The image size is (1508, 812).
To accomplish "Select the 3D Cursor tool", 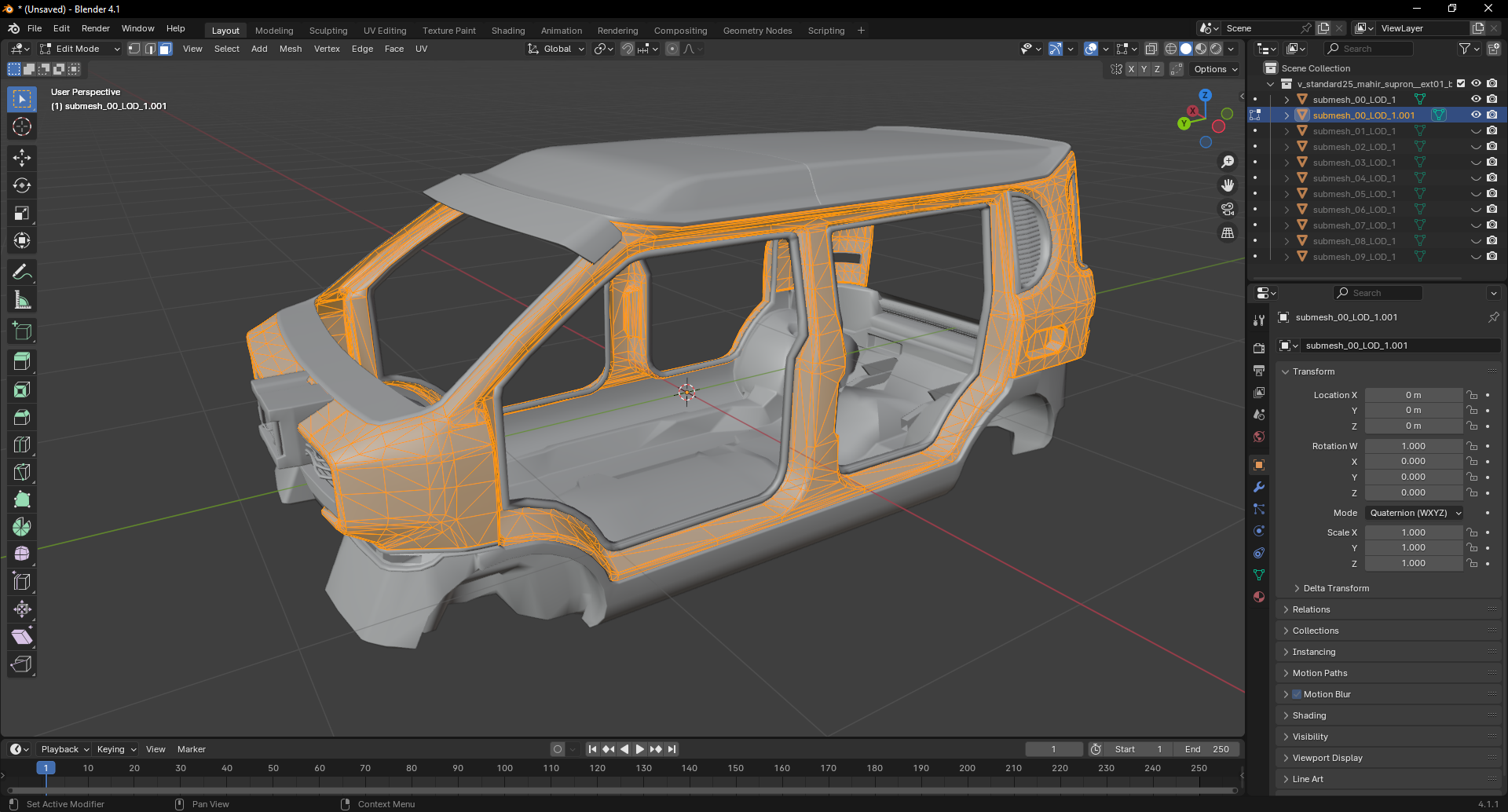I will pyautogui.click(x=22, y=126).
